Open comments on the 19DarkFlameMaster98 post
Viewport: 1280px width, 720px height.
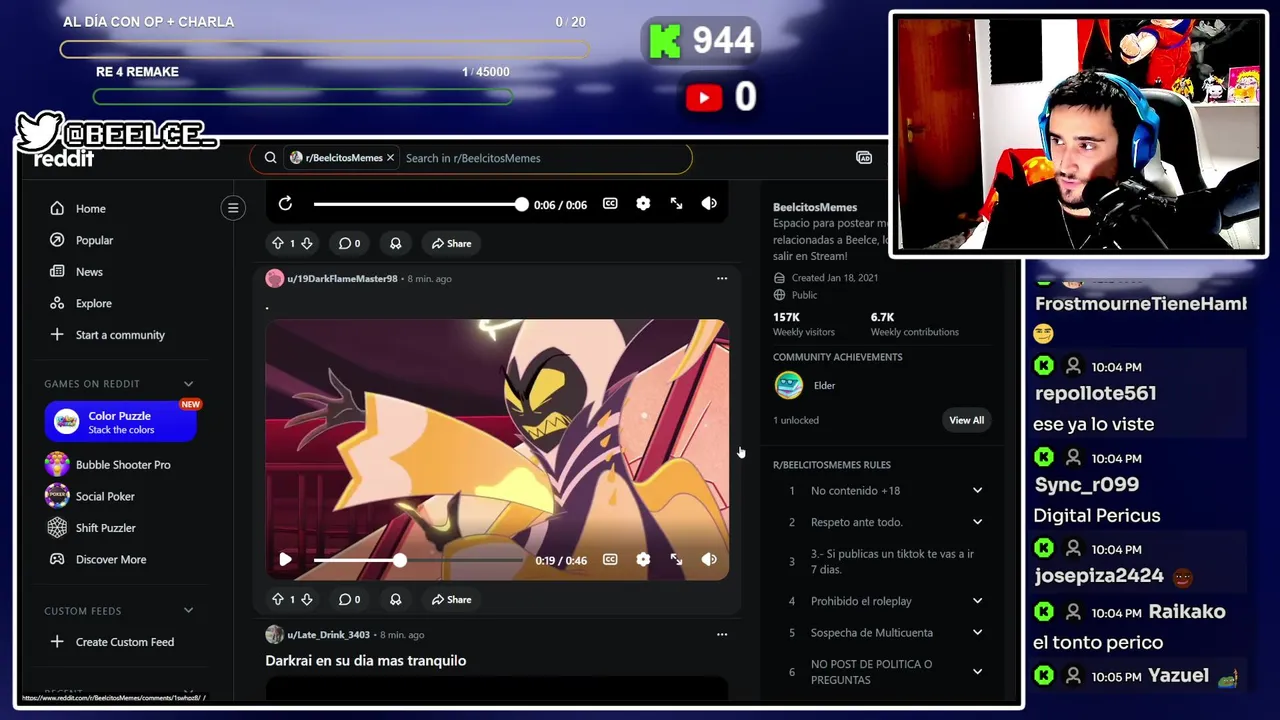coord(349,599)
